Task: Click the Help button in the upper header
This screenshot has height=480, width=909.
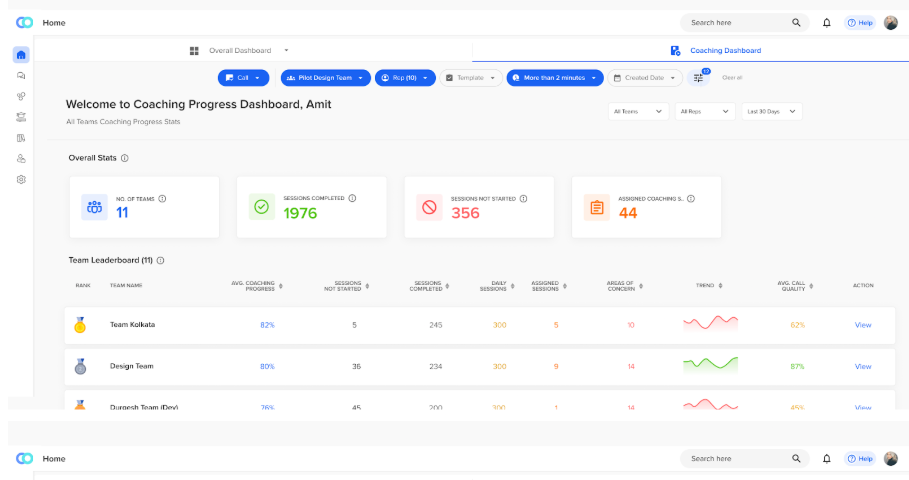Action: pyautogui.click(x=860, y=23)
